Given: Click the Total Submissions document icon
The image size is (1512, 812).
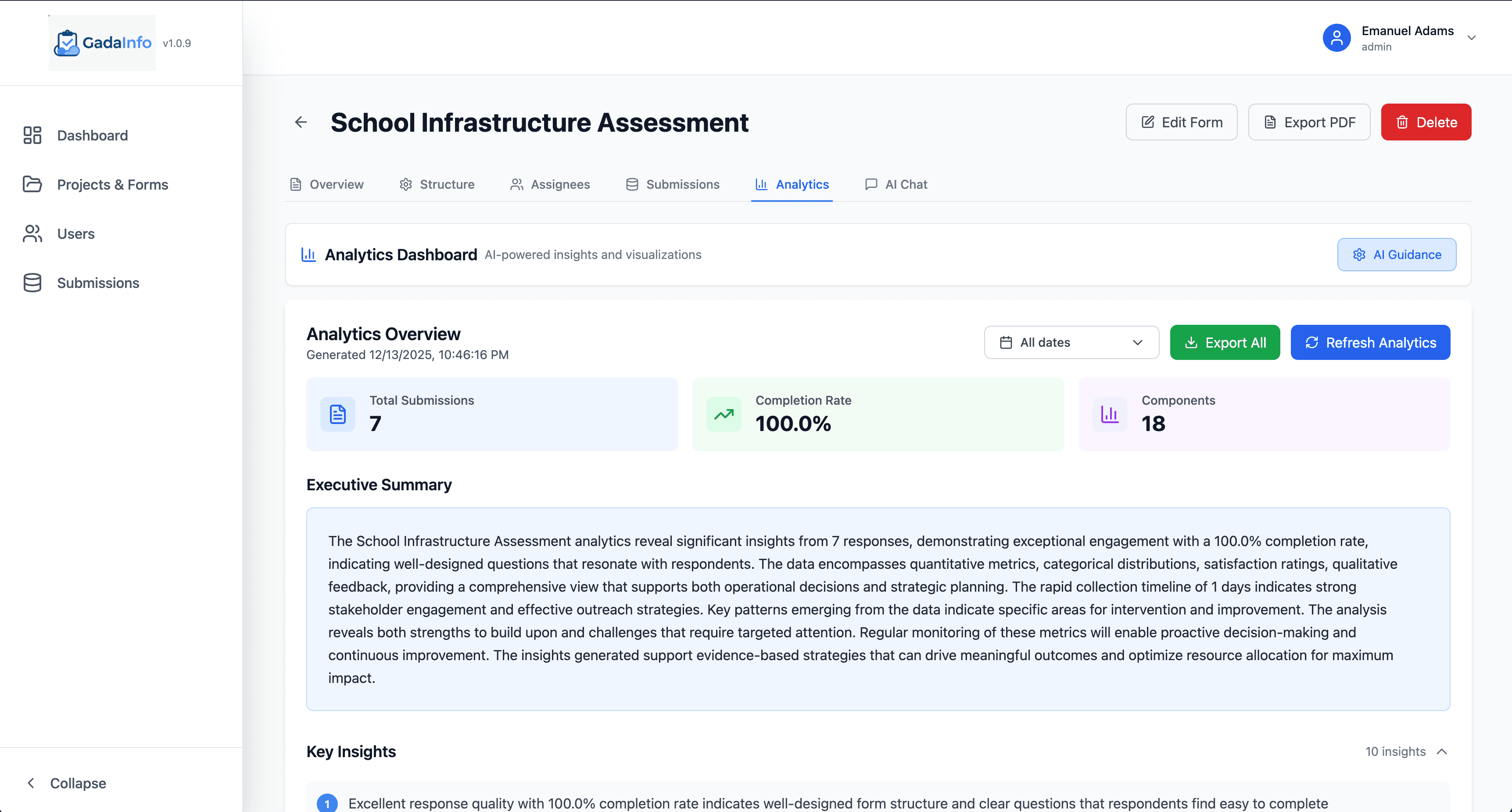Looking at the screenshot, I should click(337, 414).
